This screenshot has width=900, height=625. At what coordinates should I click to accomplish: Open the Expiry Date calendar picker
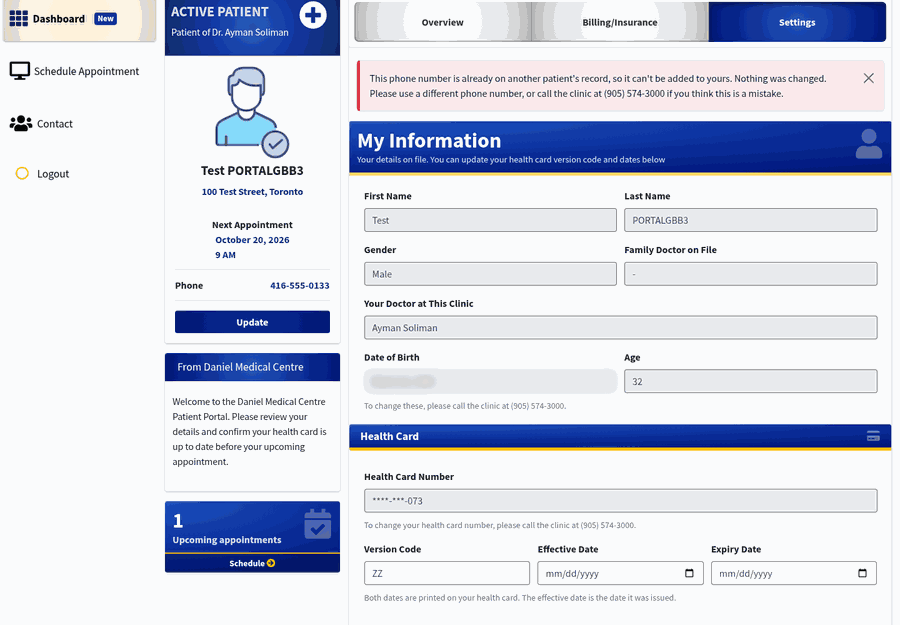(x=862, y=573)
